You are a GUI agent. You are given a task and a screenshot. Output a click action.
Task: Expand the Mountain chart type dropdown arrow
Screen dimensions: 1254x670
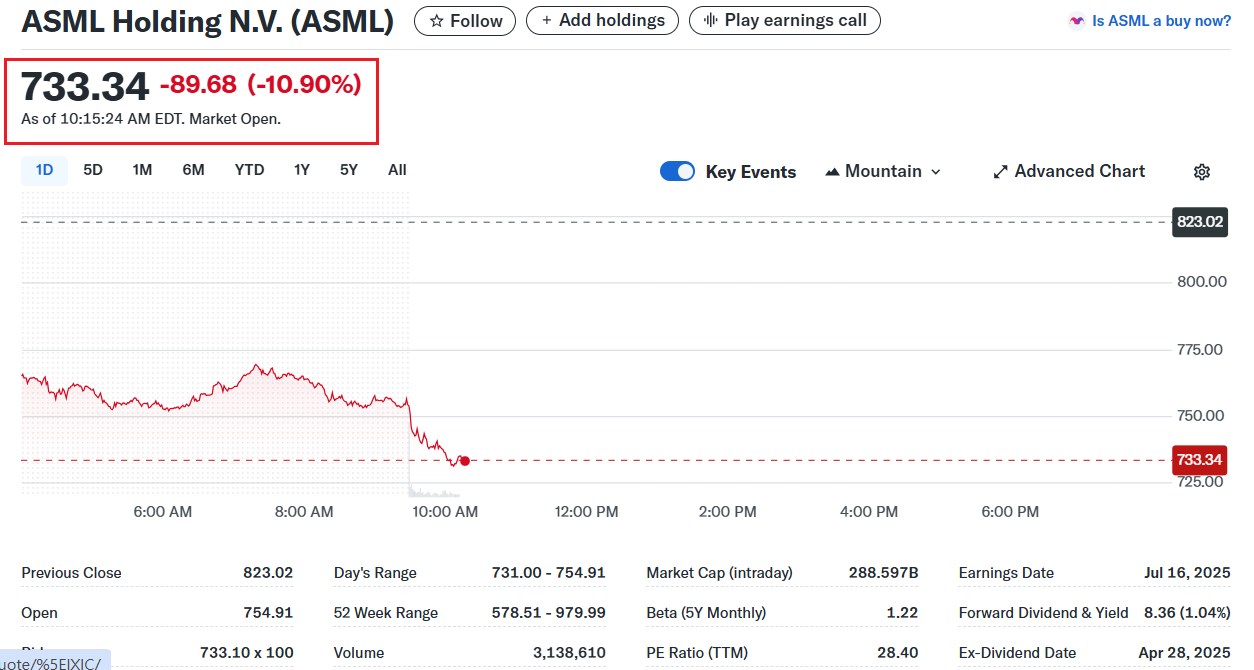click(936, 172)
